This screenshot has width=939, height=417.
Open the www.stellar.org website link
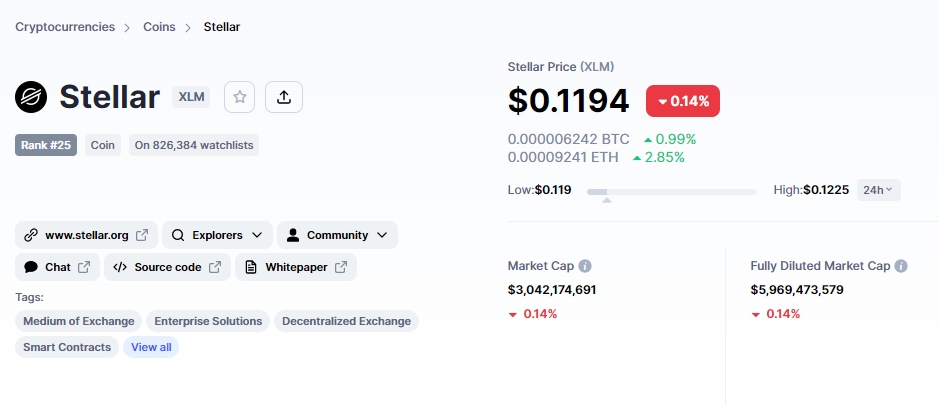pyautogui.click(x=86, y=235)
